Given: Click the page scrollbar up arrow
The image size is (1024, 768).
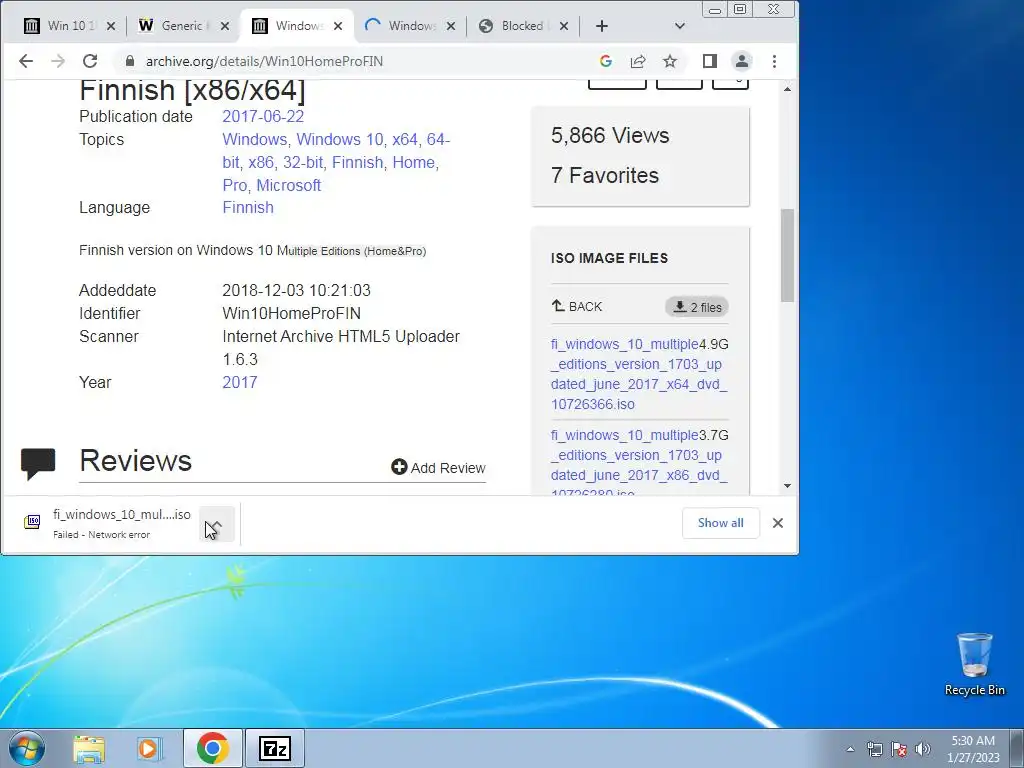Looking at the screenshot, I should 787,88.
